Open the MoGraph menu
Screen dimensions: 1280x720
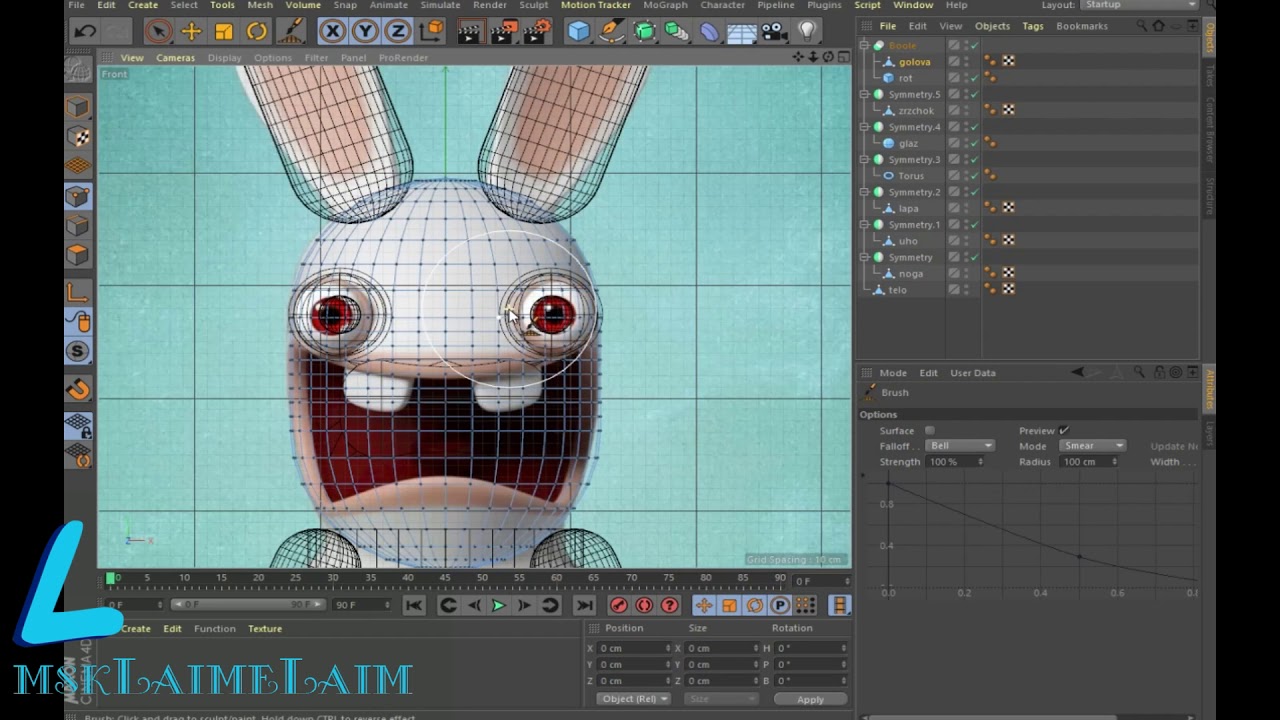[x=665, y=5]
